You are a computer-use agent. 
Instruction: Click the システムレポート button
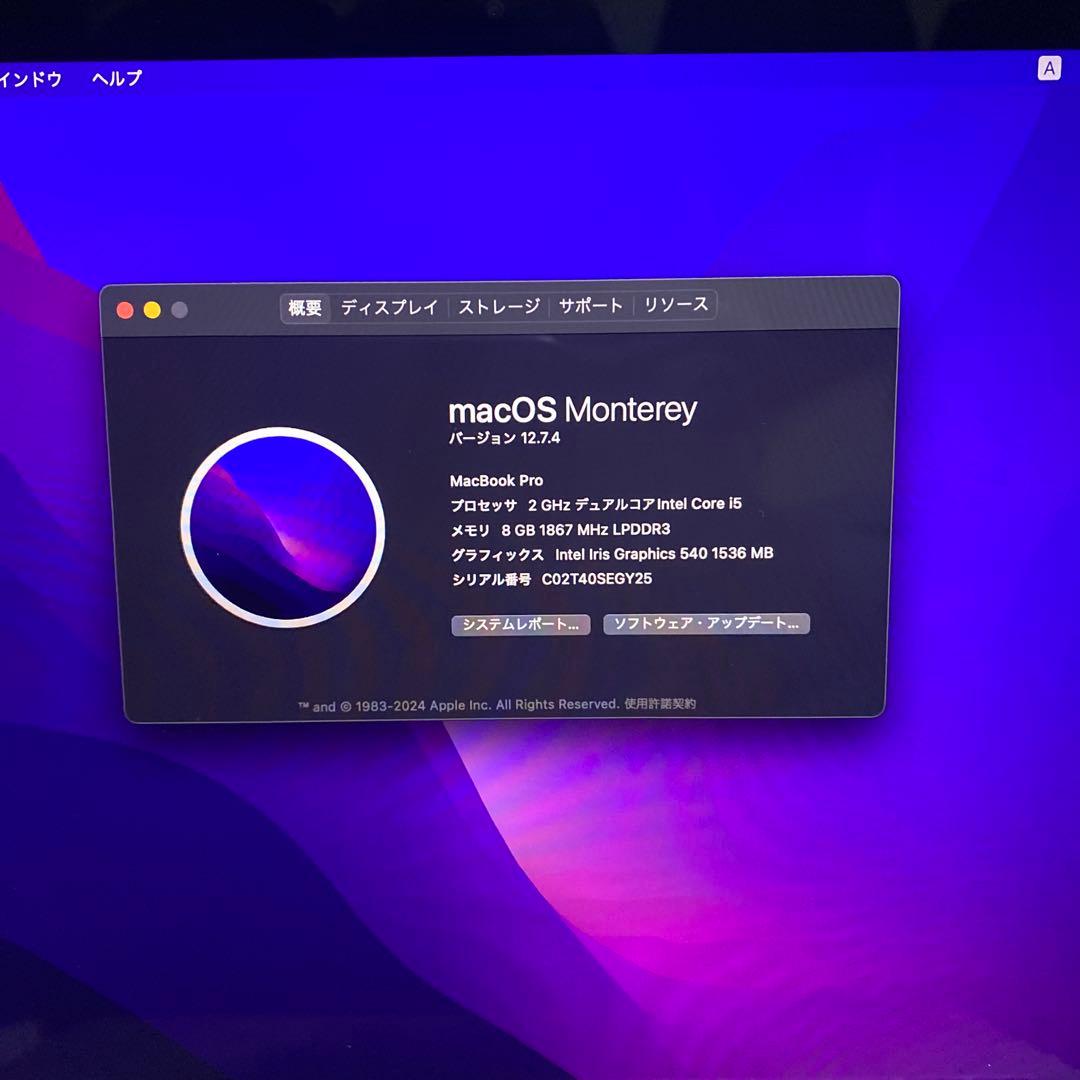[521, 624]
